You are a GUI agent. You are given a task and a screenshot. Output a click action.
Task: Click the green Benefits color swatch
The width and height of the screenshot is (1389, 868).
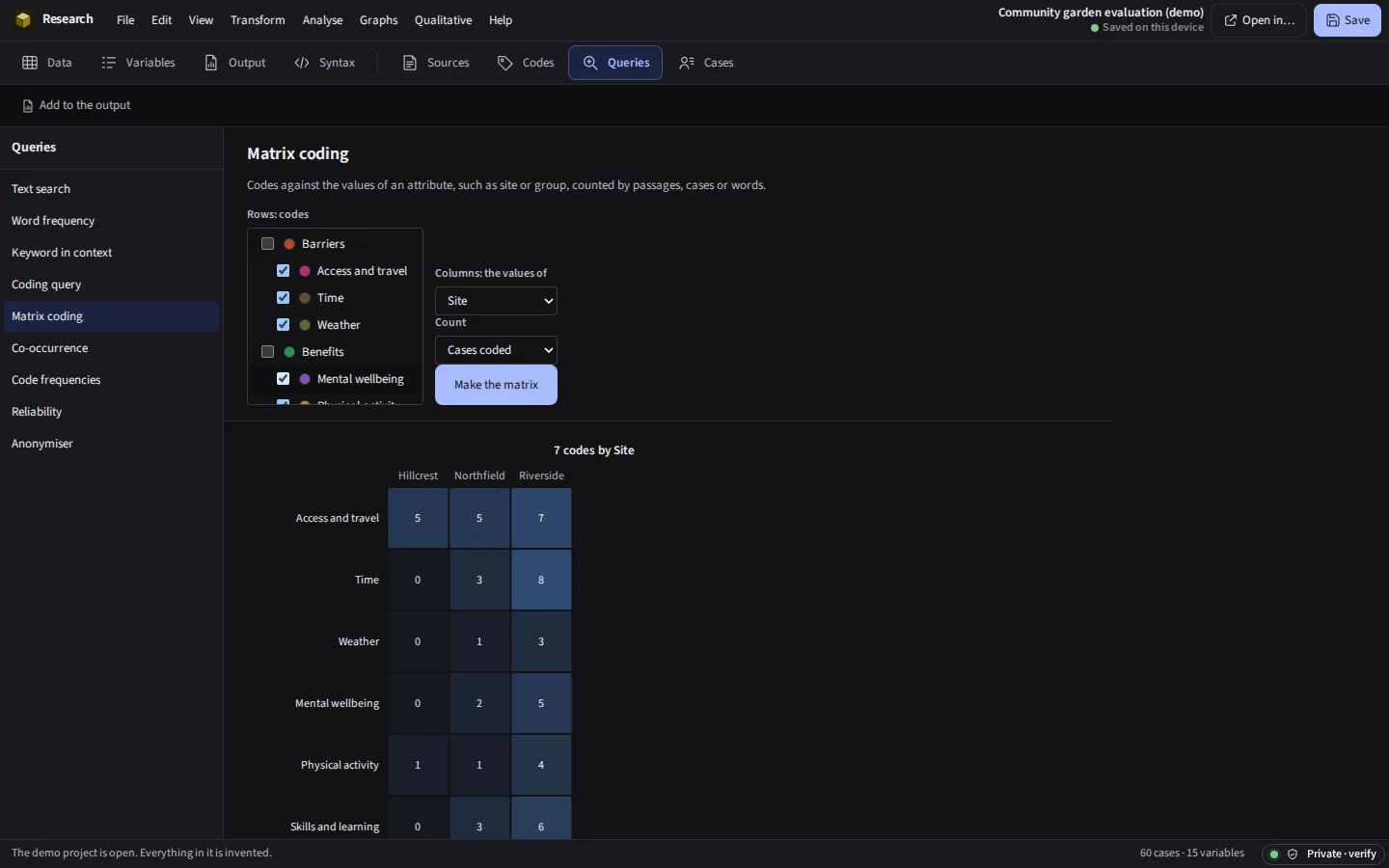289,352
